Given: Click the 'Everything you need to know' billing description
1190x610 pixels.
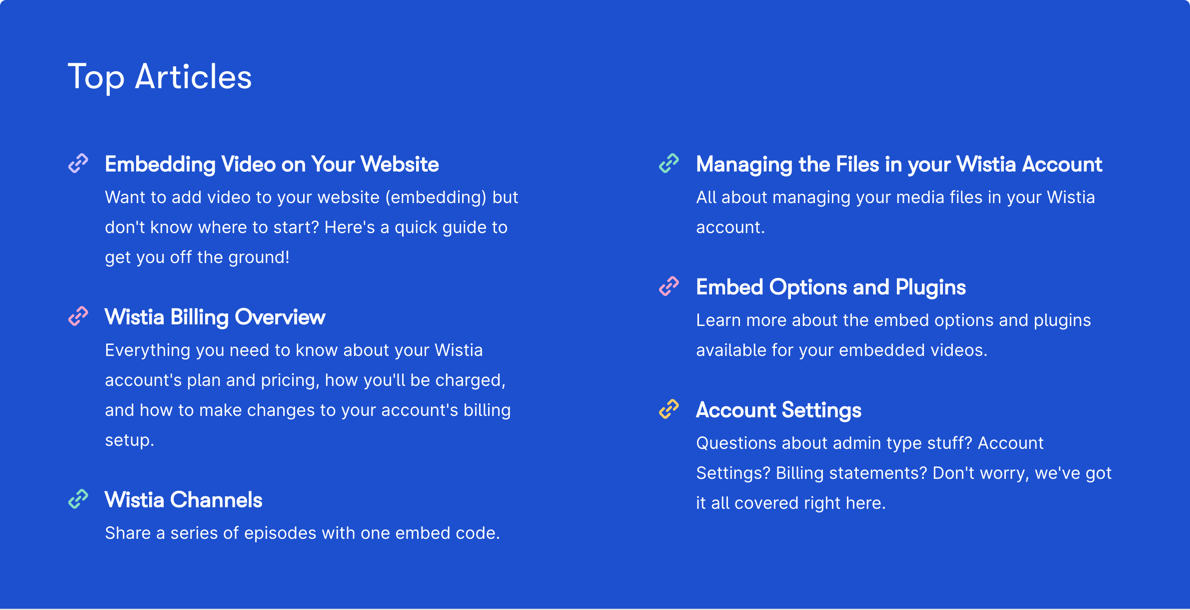Looking at the screenshot, I should (308, 395).
